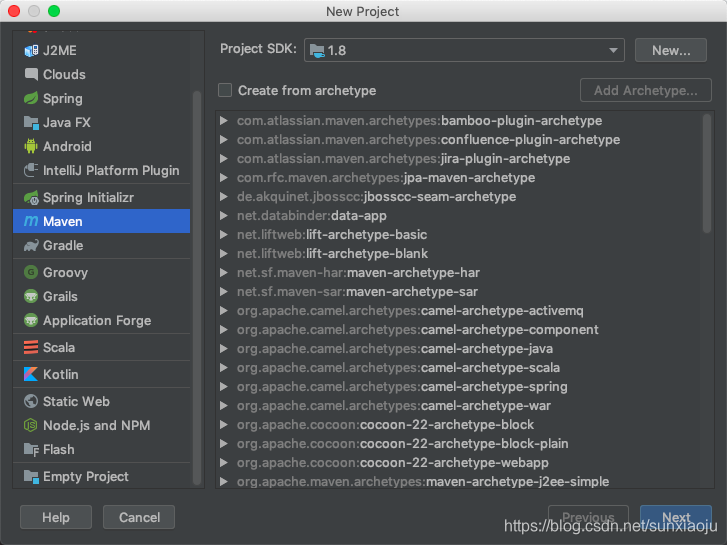Screen dimensions: 727x545
Task: Click the Cancel button
Action: tap(139, 517)
